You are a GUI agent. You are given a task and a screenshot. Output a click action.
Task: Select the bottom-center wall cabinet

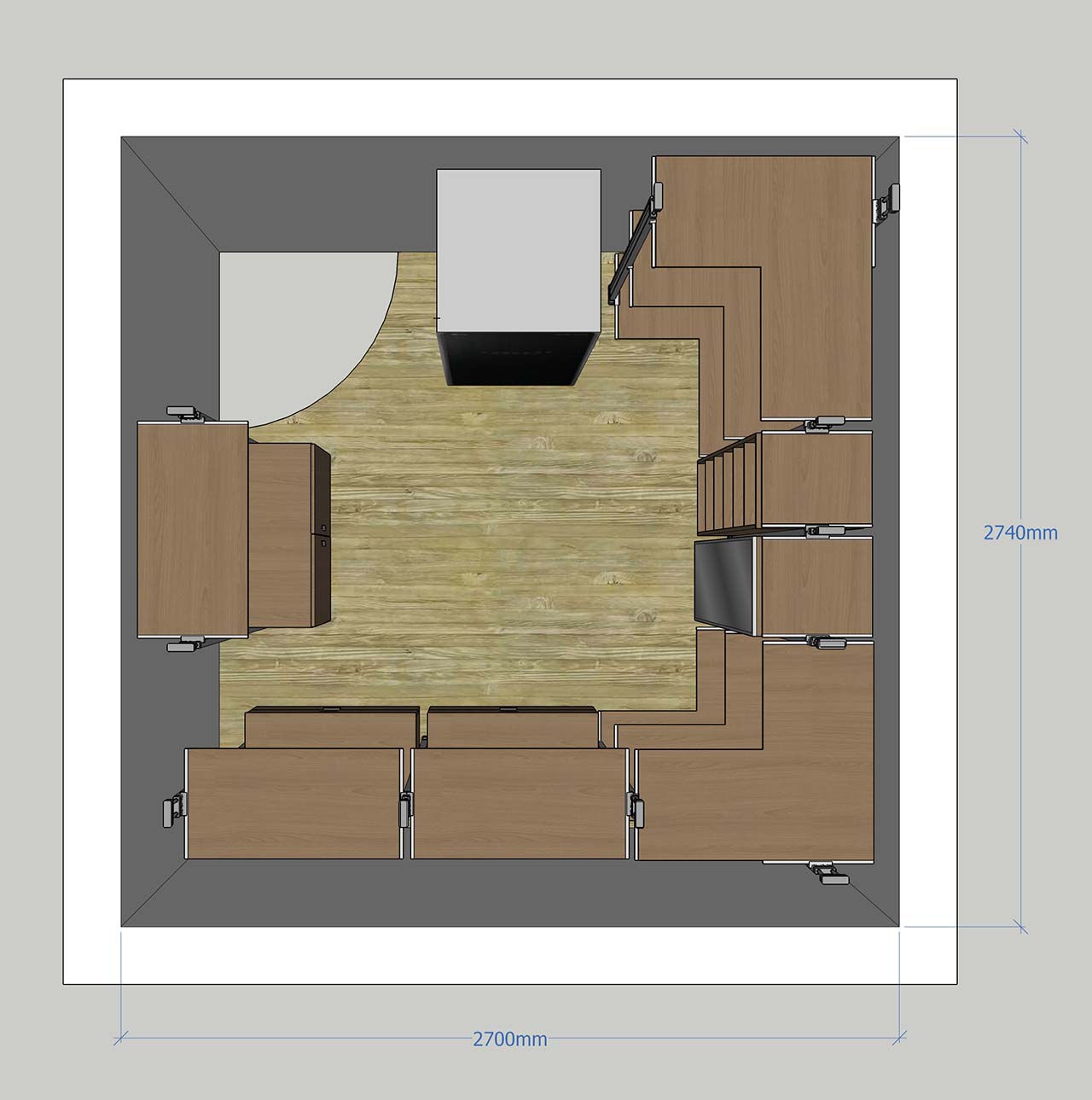pos(520,803)
